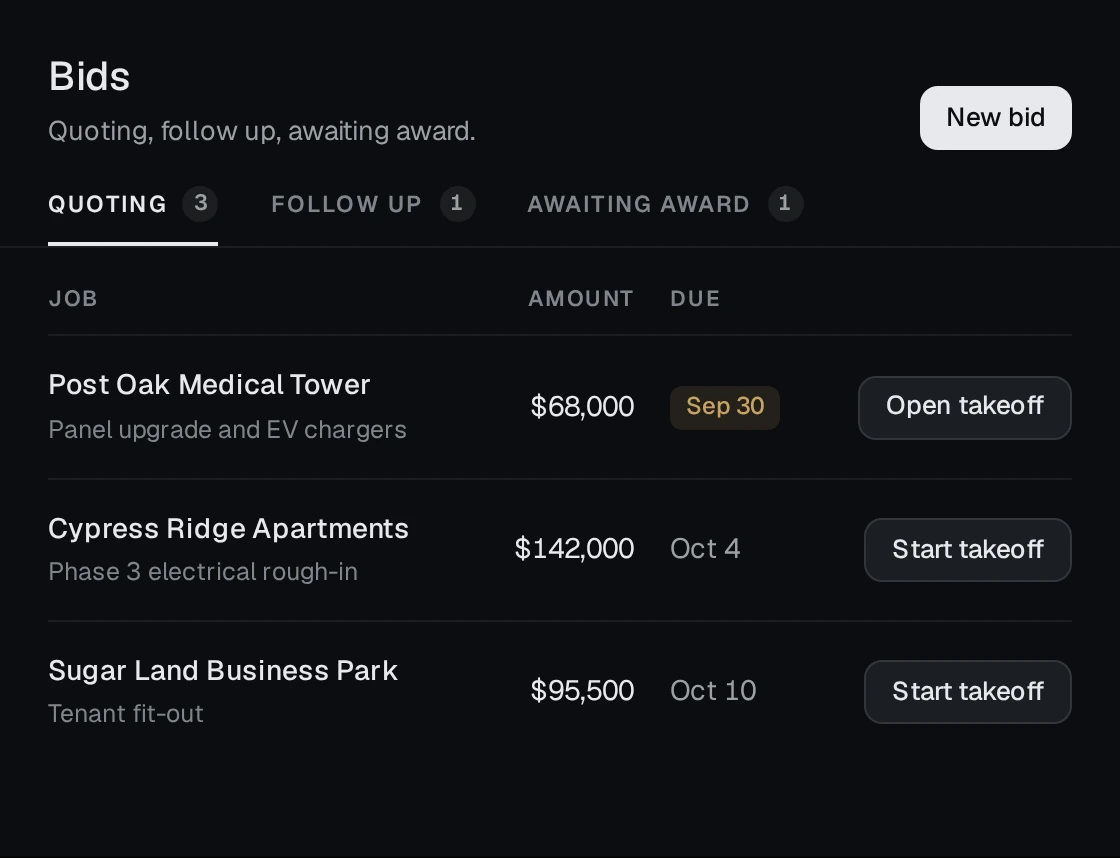This screenshot has height=858, width=1120.
Task: Click the Oct 10 due date
Action: (713, 691)
